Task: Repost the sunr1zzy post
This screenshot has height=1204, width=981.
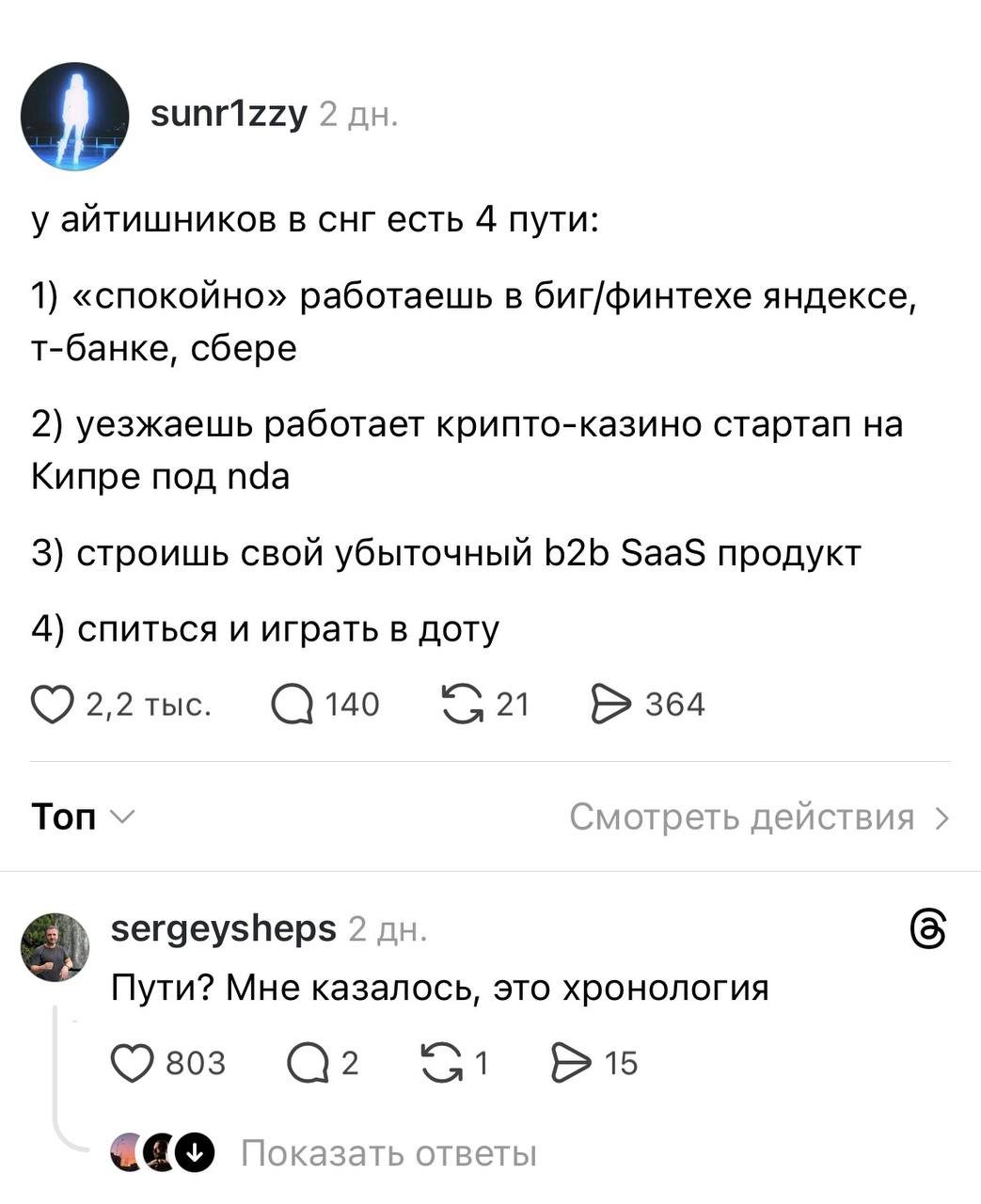Action: [460, 705]
